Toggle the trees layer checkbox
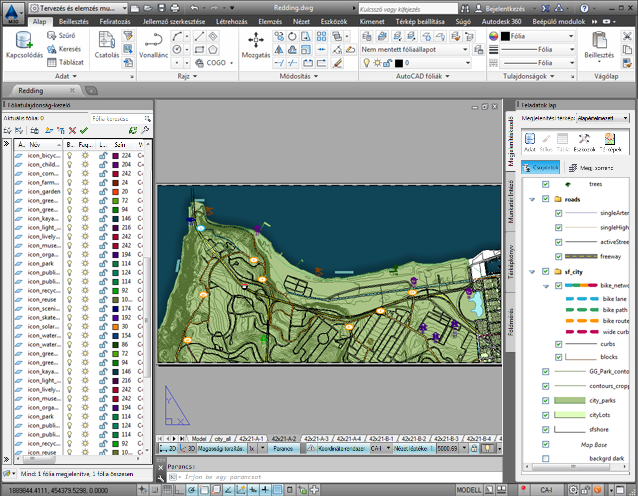The image size is (638, 496). pos(545,185)
